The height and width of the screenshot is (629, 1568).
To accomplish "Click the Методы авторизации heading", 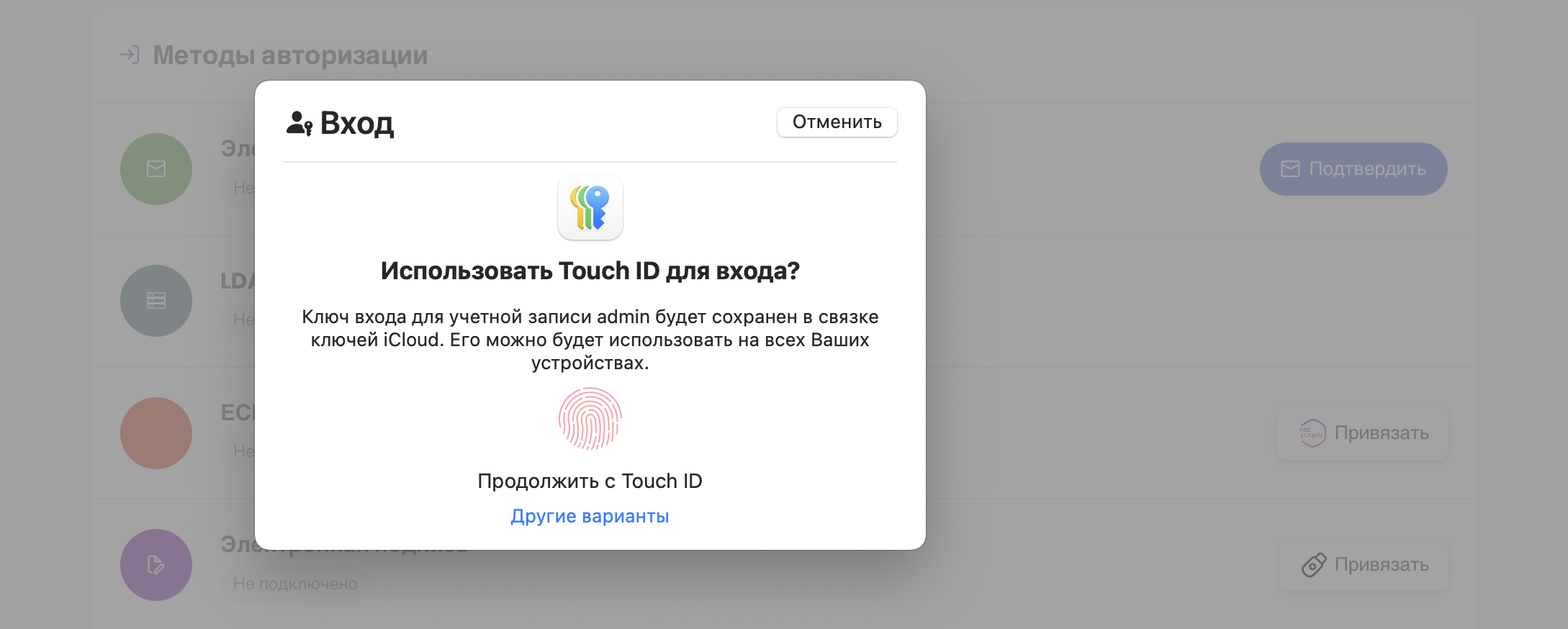I will coord(290,55).
